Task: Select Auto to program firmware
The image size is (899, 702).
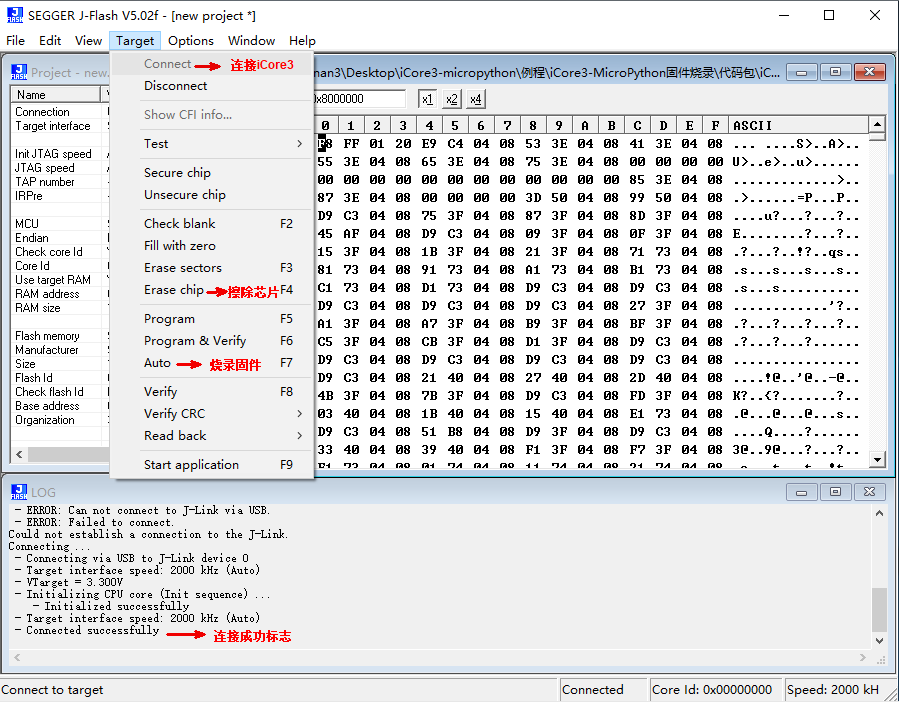Action: click(x=157, y=363)
